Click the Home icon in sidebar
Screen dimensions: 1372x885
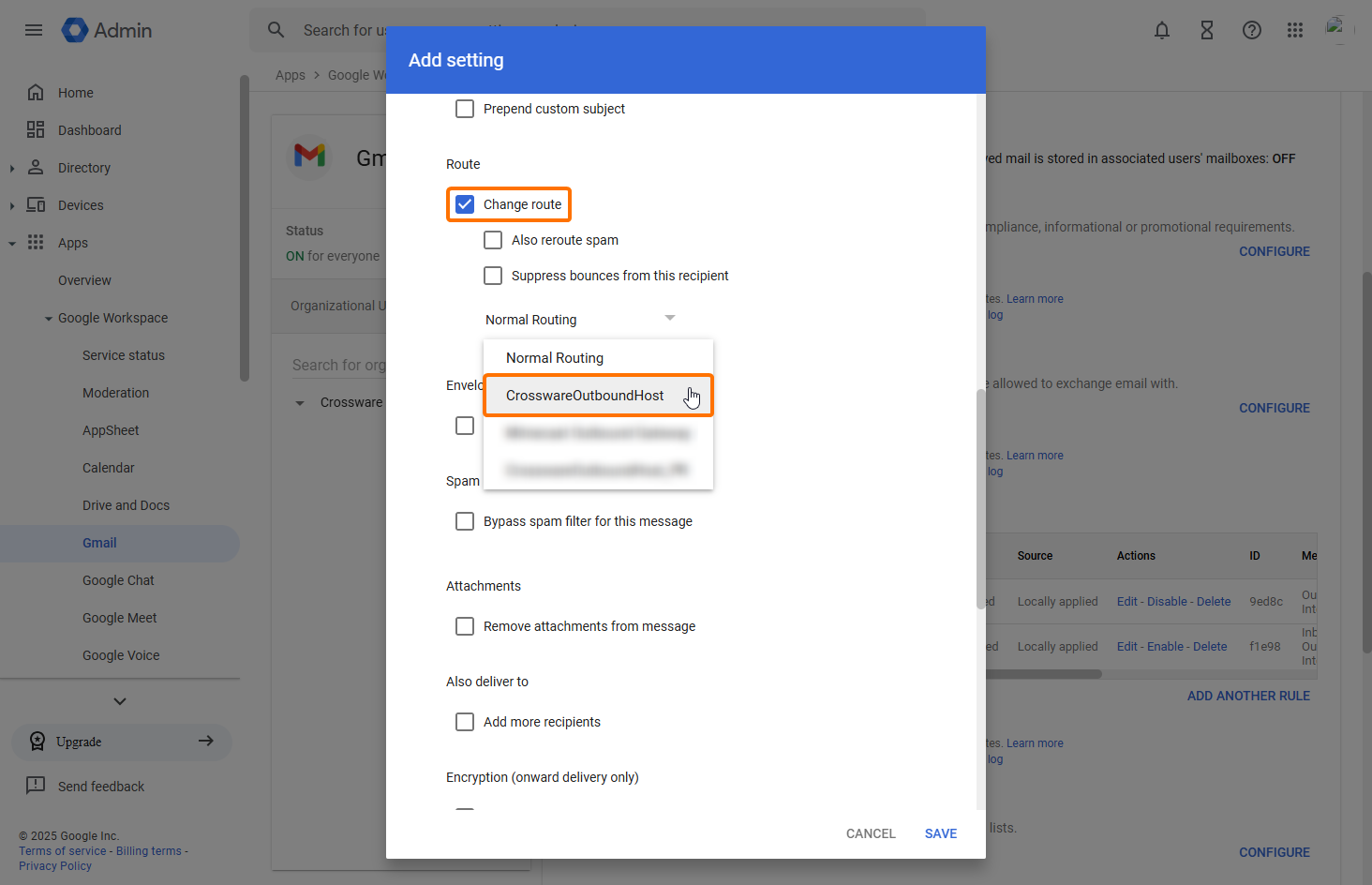coord(36,92)
